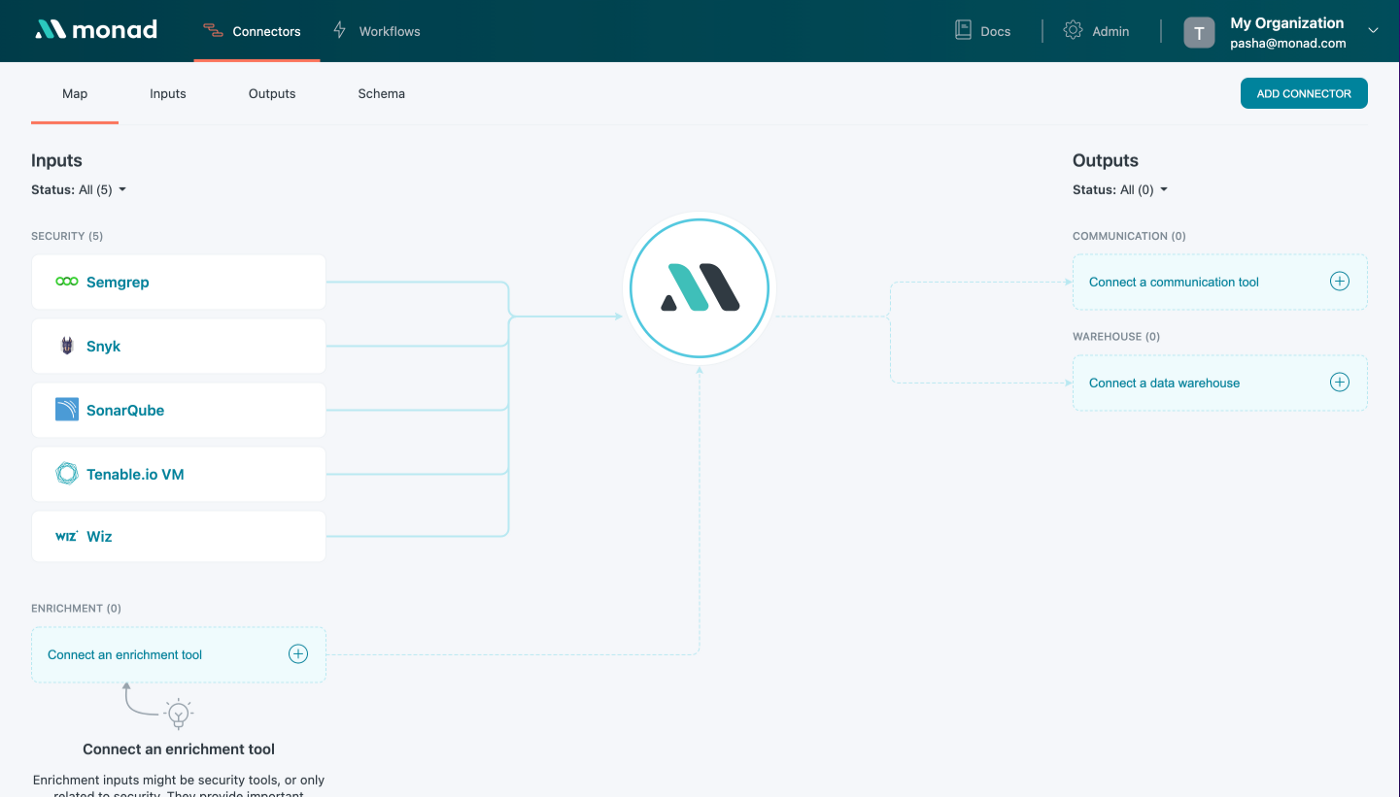Click plus icon to connect enrichment tool
The height and width of the screenshot is (797, 1400).
298,654
